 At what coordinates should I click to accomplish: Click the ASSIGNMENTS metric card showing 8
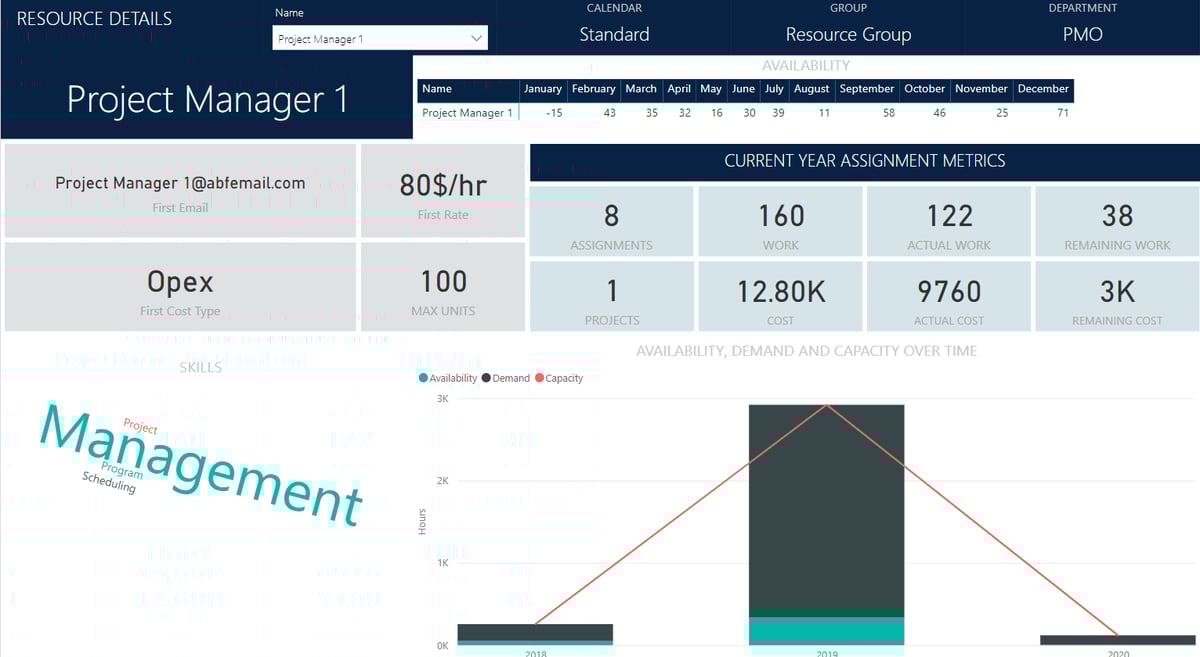(611, 220)
